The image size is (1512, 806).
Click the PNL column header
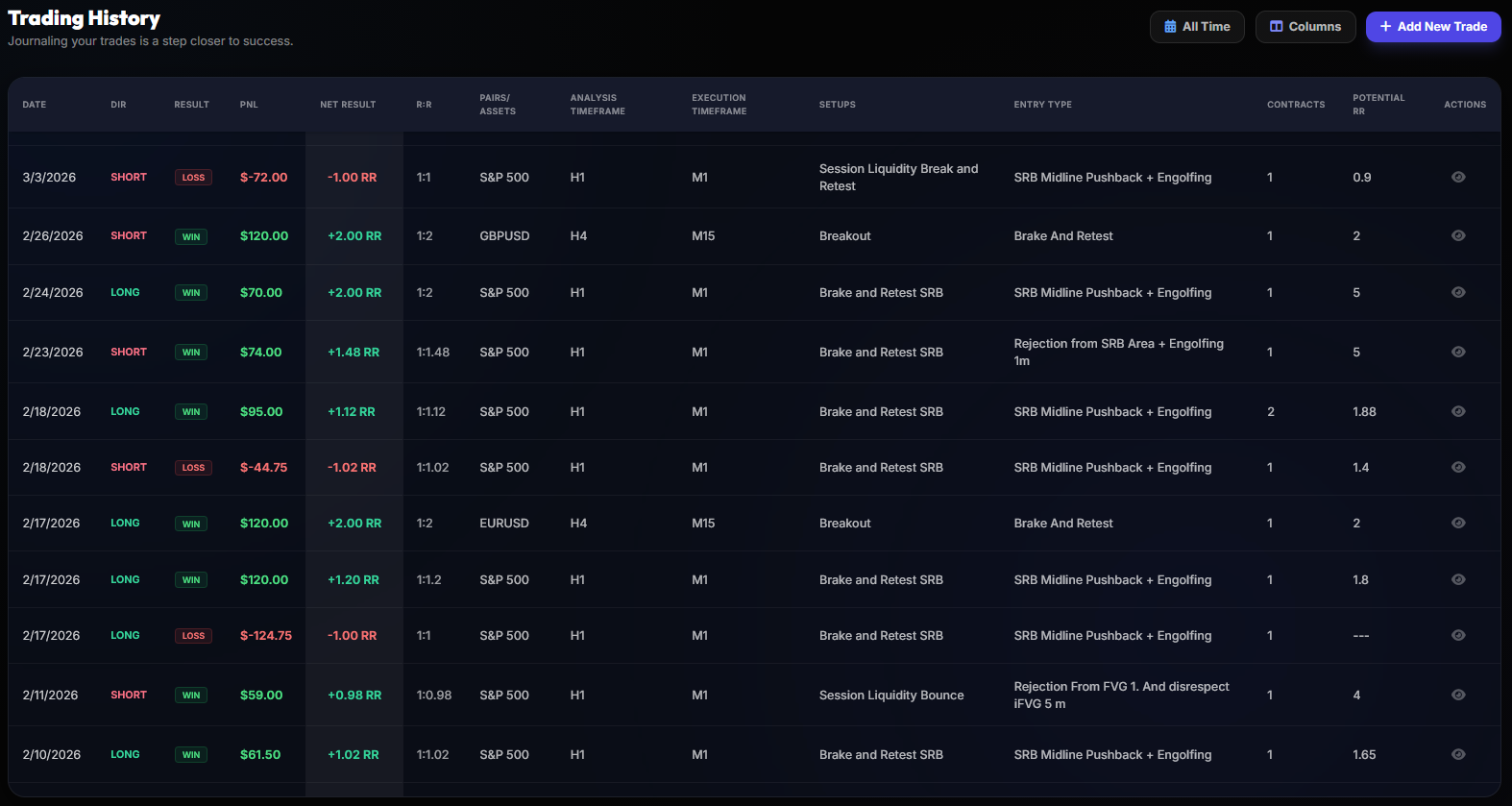249,105
